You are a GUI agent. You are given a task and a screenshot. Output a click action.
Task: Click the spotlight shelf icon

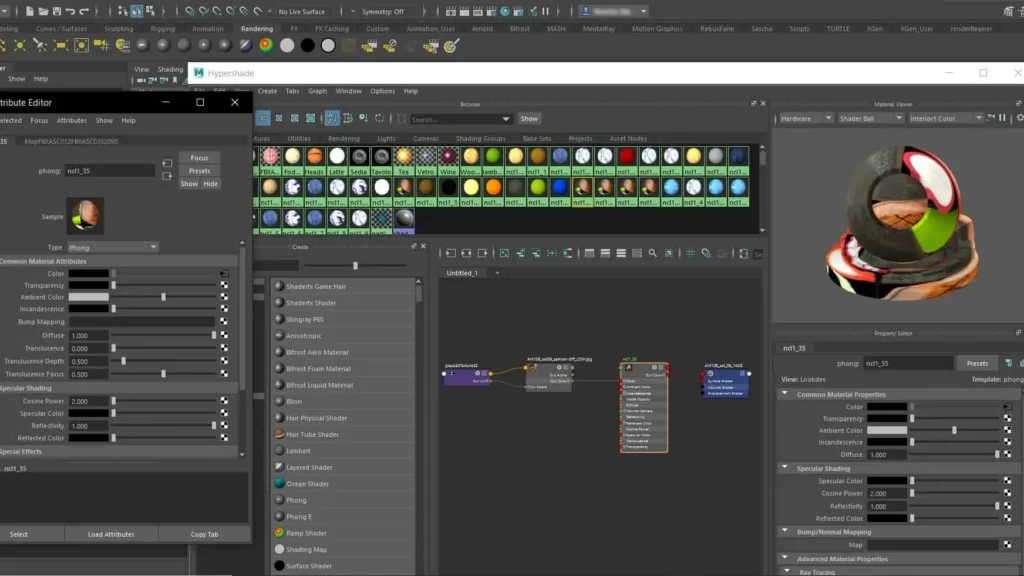point(40,45)
